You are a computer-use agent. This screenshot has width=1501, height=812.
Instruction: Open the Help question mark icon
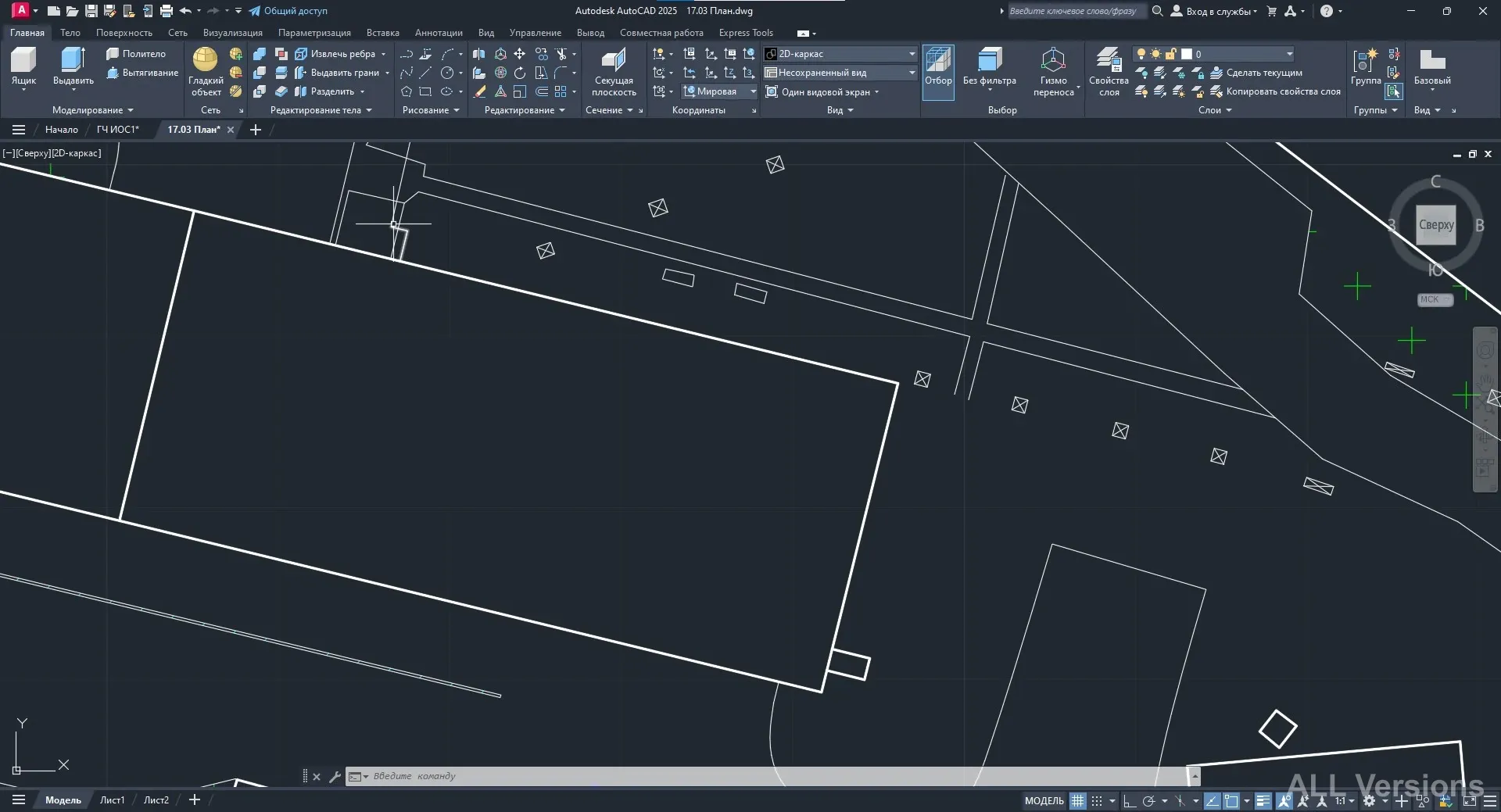pyautogui.click(x=1327, y=11)
